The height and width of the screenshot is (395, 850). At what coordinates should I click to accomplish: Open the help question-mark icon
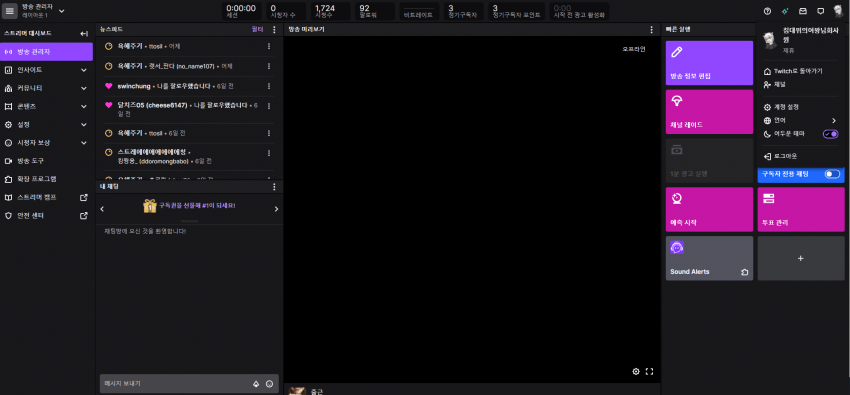767,11
